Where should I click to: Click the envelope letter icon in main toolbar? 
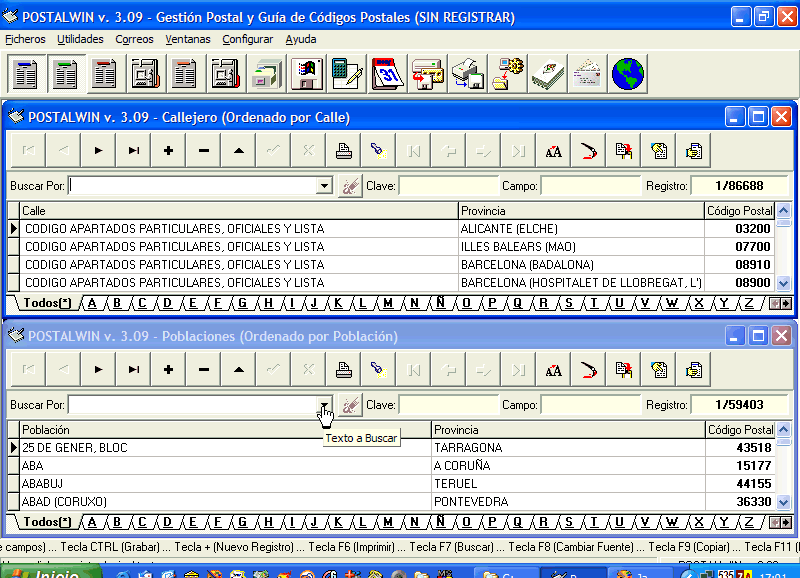(x=588, y=74)
